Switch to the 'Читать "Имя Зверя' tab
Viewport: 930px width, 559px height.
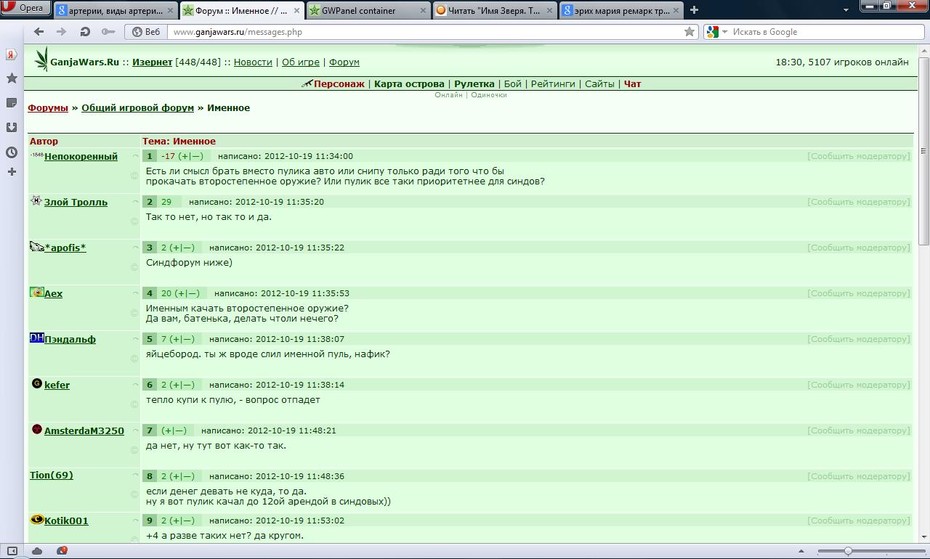(493, 10)
